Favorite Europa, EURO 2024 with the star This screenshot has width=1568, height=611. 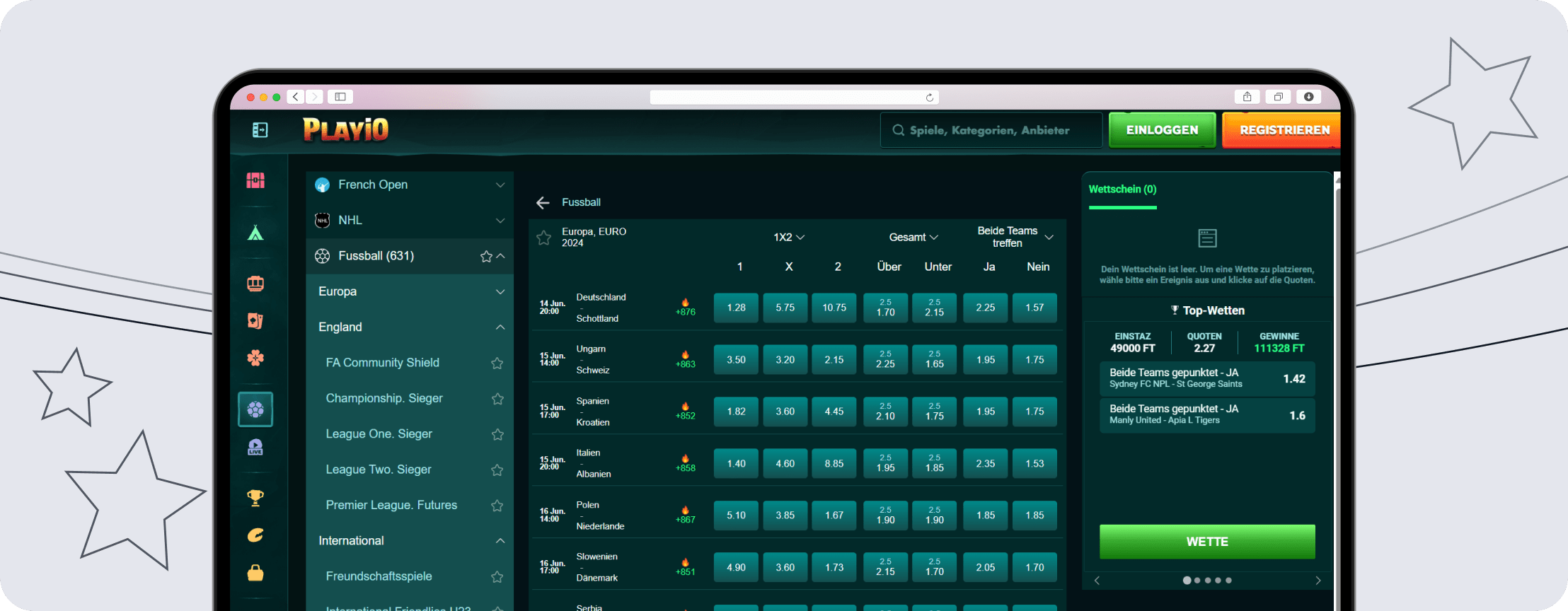click(x=543, y=238)
